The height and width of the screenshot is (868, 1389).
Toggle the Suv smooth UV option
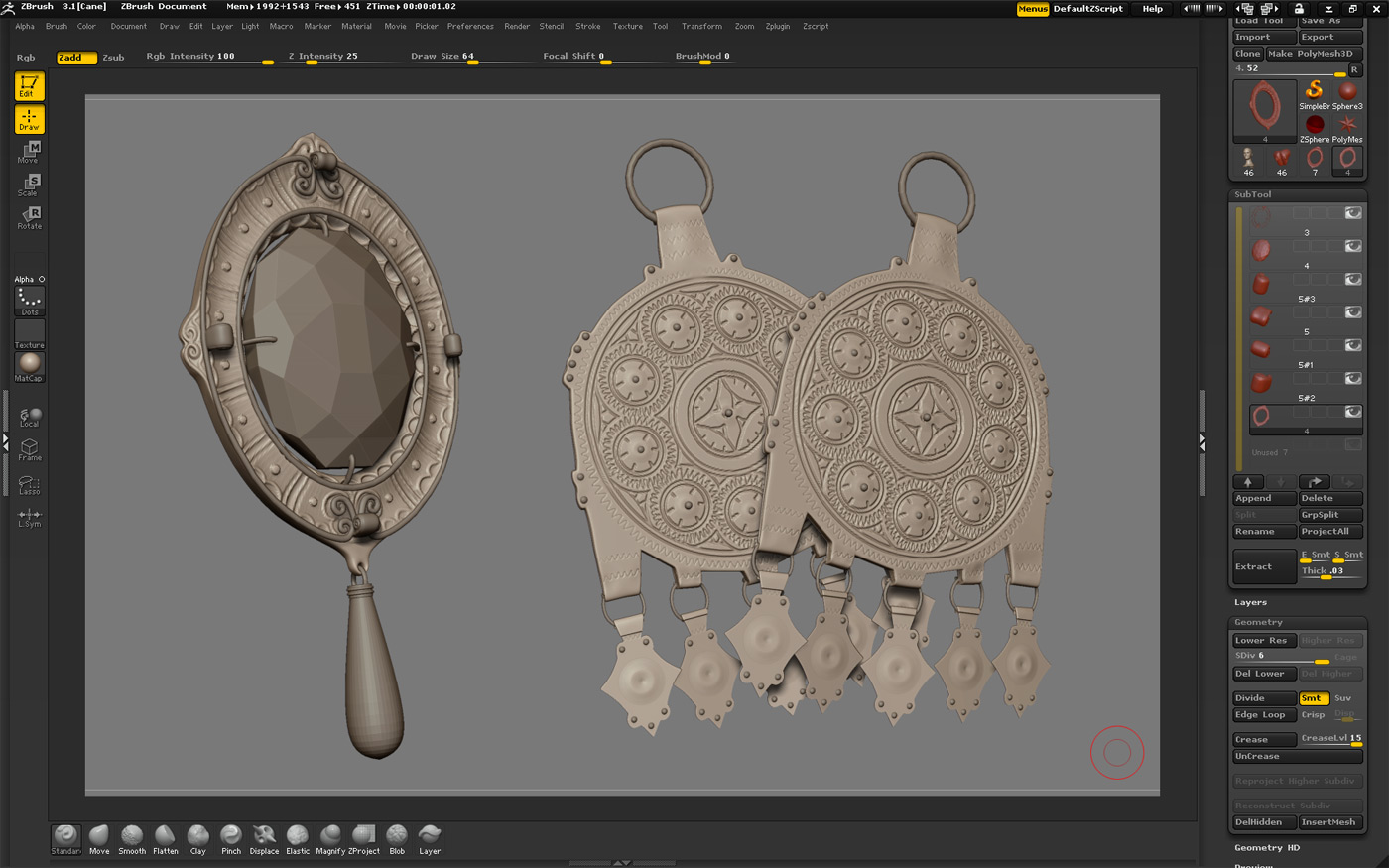click(1343, 698)
